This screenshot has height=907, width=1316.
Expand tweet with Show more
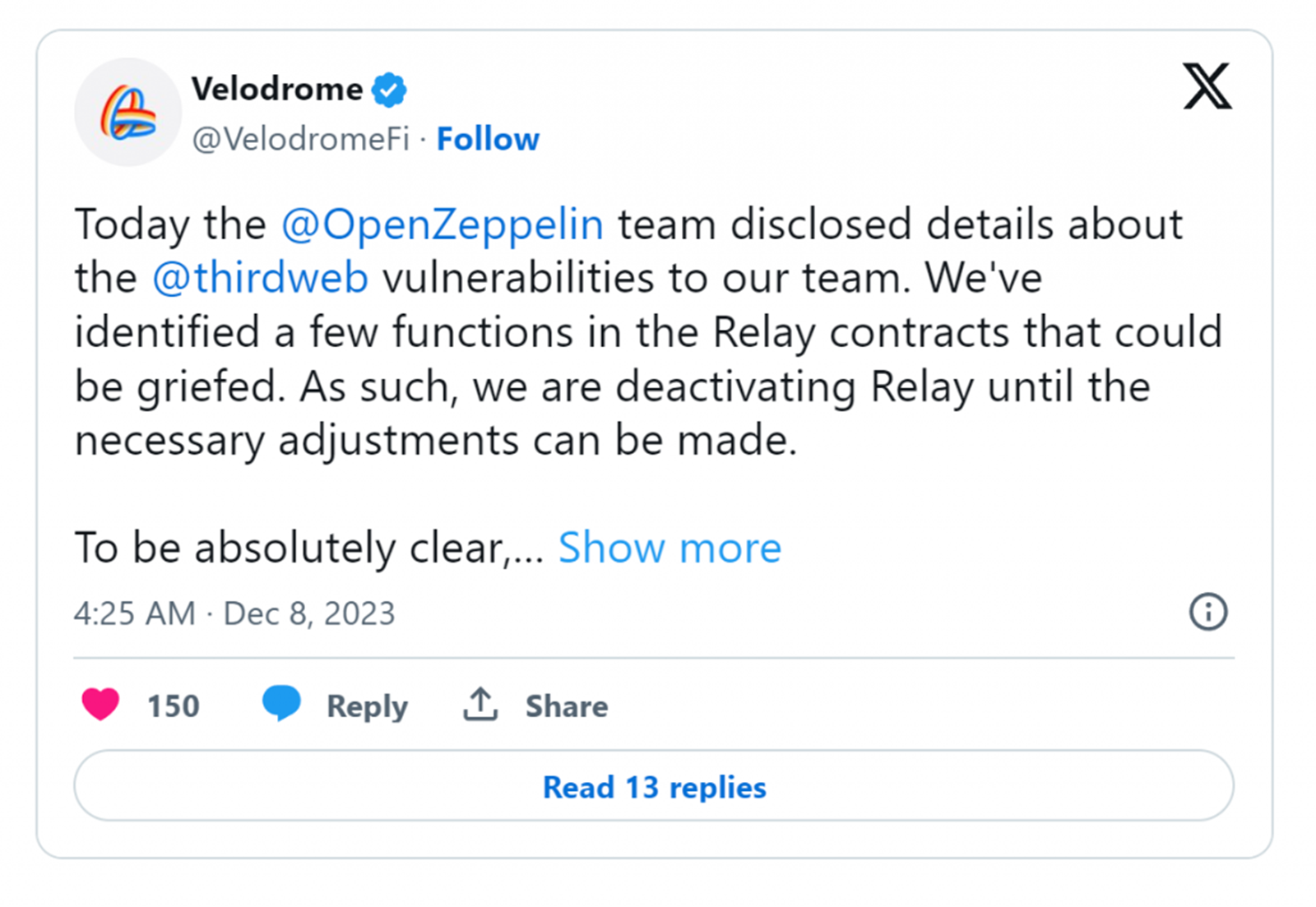pyautogui.click(x=670, y=548)
